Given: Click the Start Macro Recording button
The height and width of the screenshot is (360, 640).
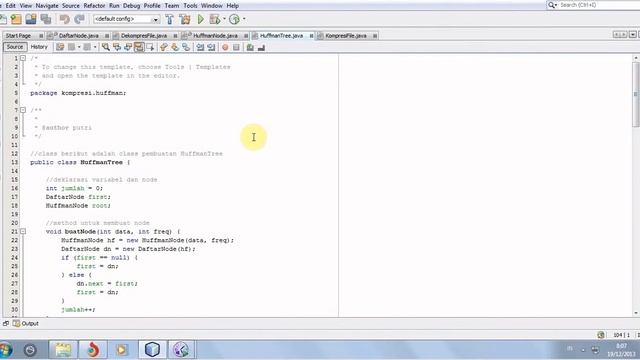Looking at the screenshot, I should (225, 47).
